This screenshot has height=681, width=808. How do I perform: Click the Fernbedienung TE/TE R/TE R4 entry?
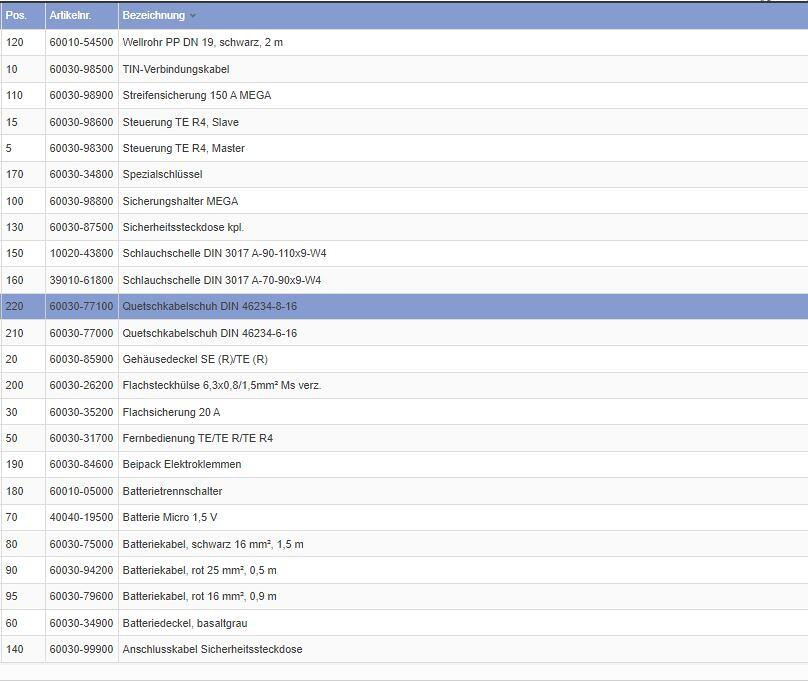(197, 438)
